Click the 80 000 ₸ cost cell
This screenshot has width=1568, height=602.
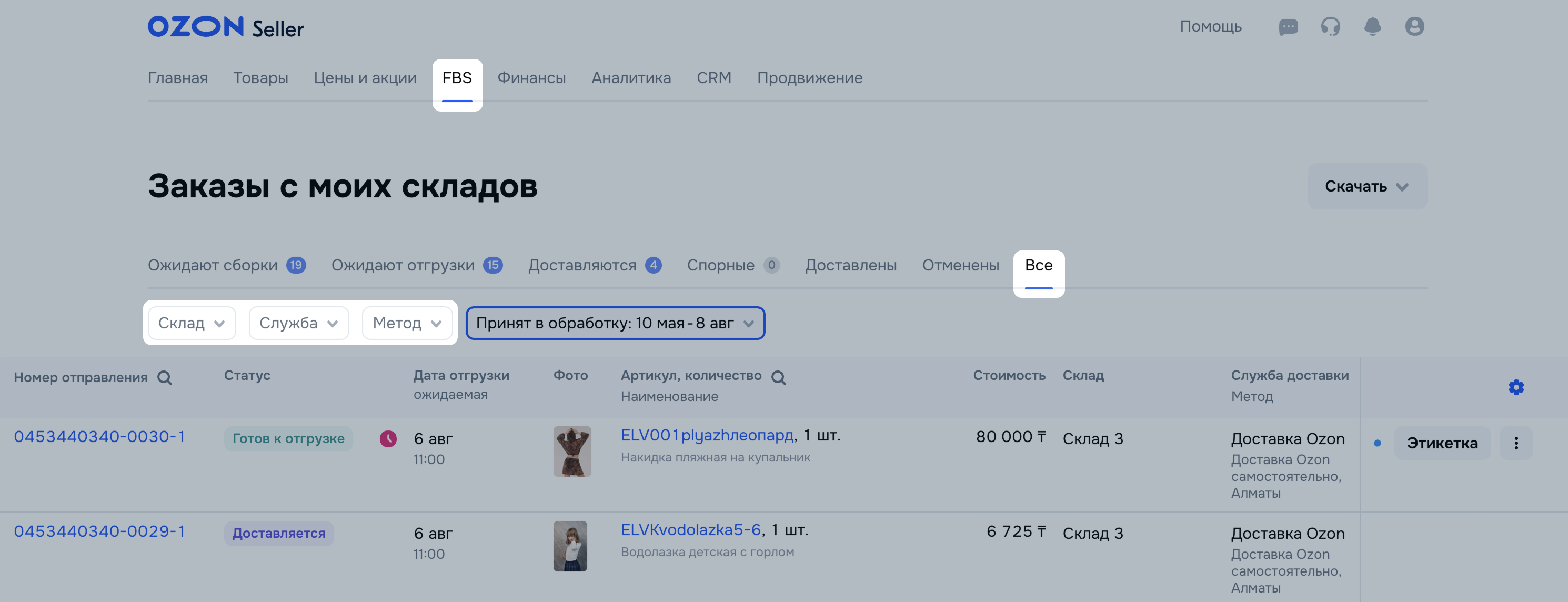(x=1010, y=436)
